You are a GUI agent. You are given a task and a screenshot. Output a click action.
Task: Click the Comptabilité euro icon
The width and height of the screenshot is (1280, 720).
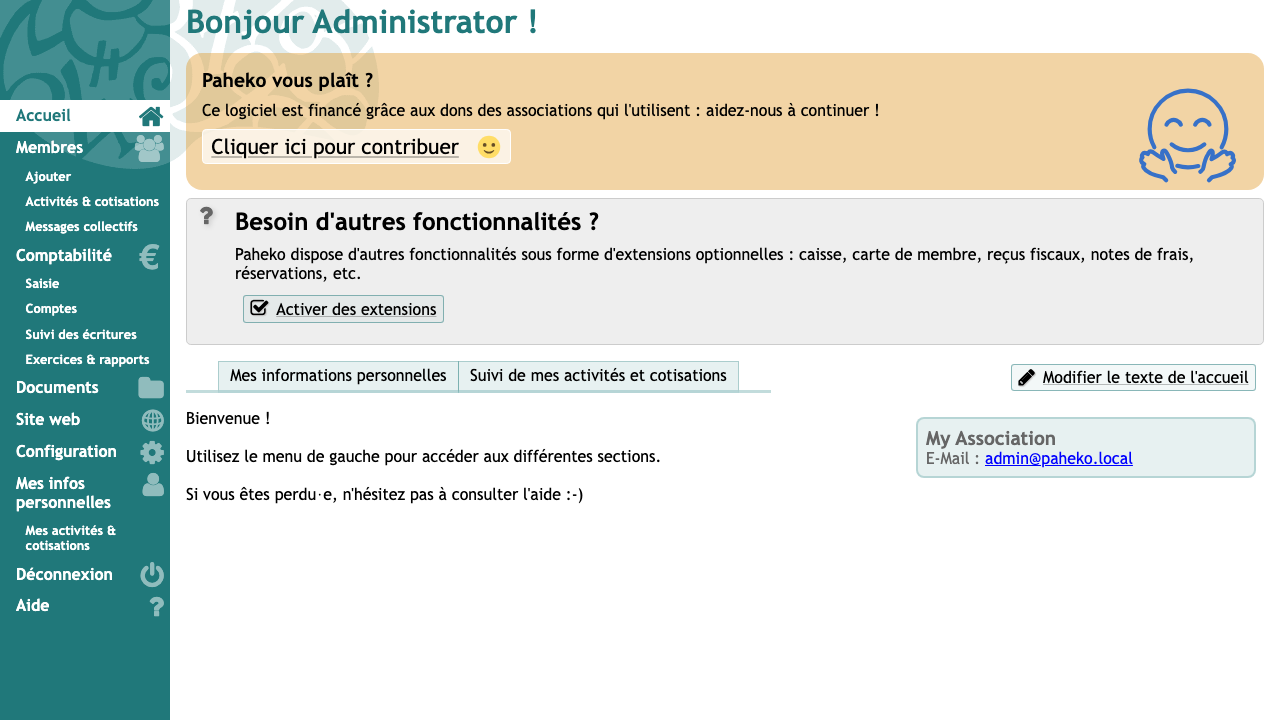click(x=150, y=257)
